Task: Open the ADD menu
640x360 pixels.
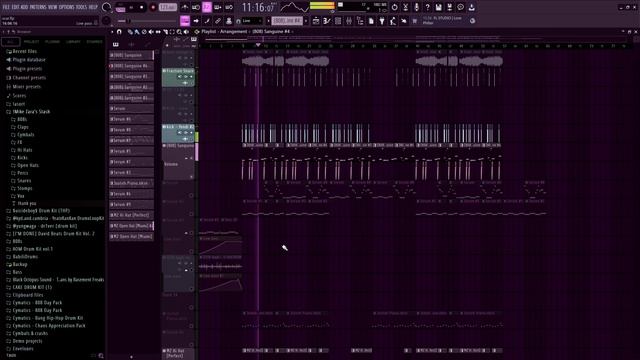Action: click(x=24, y=7)
